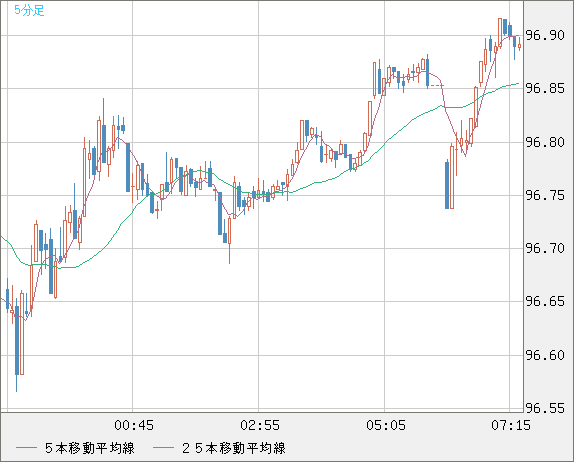Select the 96.75 price axis label

pos(545,195)
